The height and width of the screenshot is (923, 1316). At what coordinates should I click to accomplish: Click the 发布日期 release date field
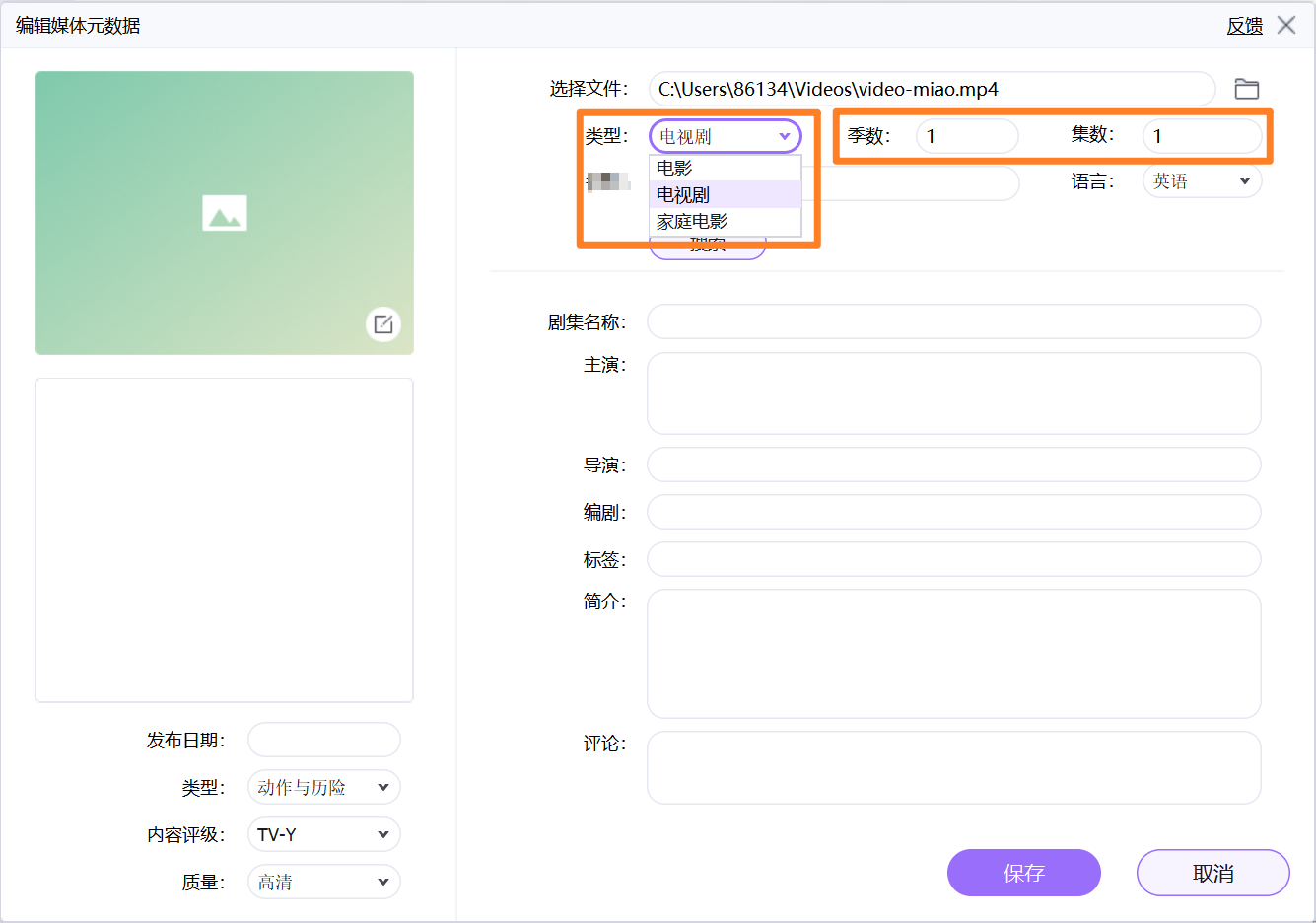[323, 740]
